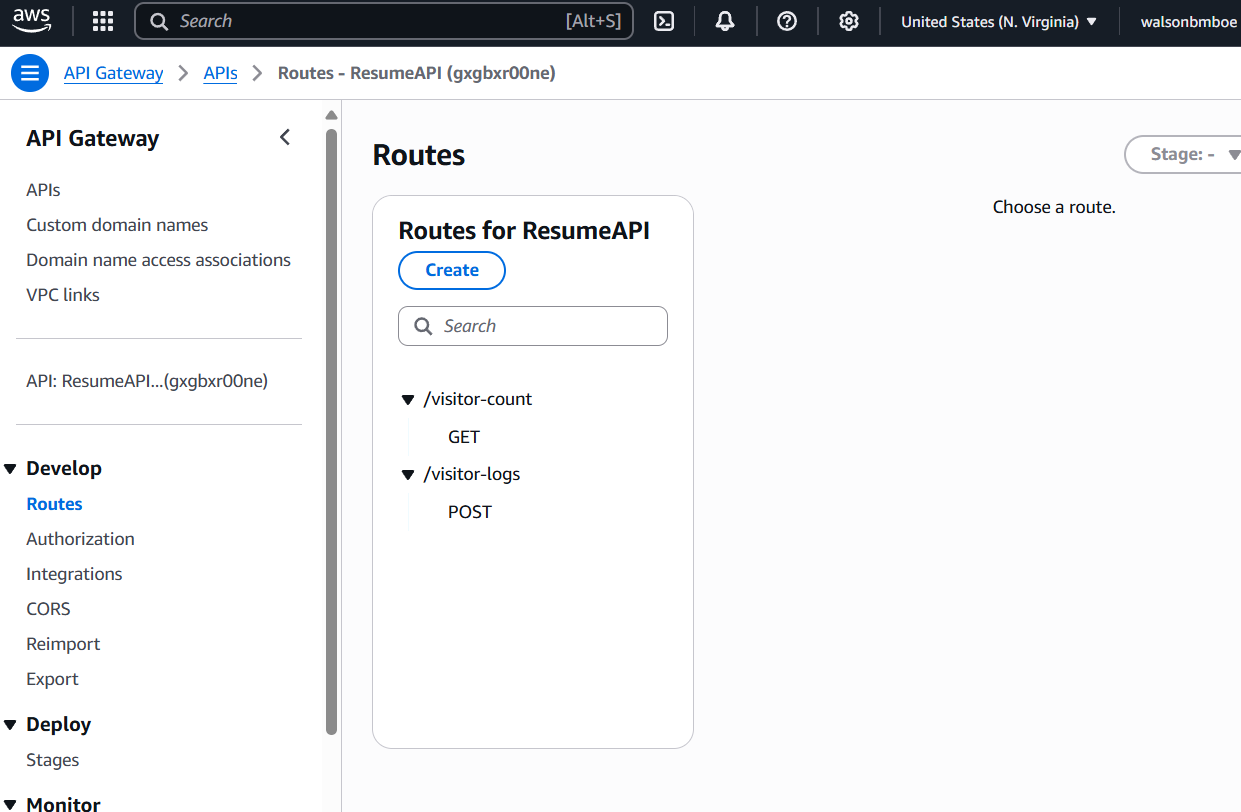Collapse the Monitor section
The image size is (1241, 812).
pos(11,805)
